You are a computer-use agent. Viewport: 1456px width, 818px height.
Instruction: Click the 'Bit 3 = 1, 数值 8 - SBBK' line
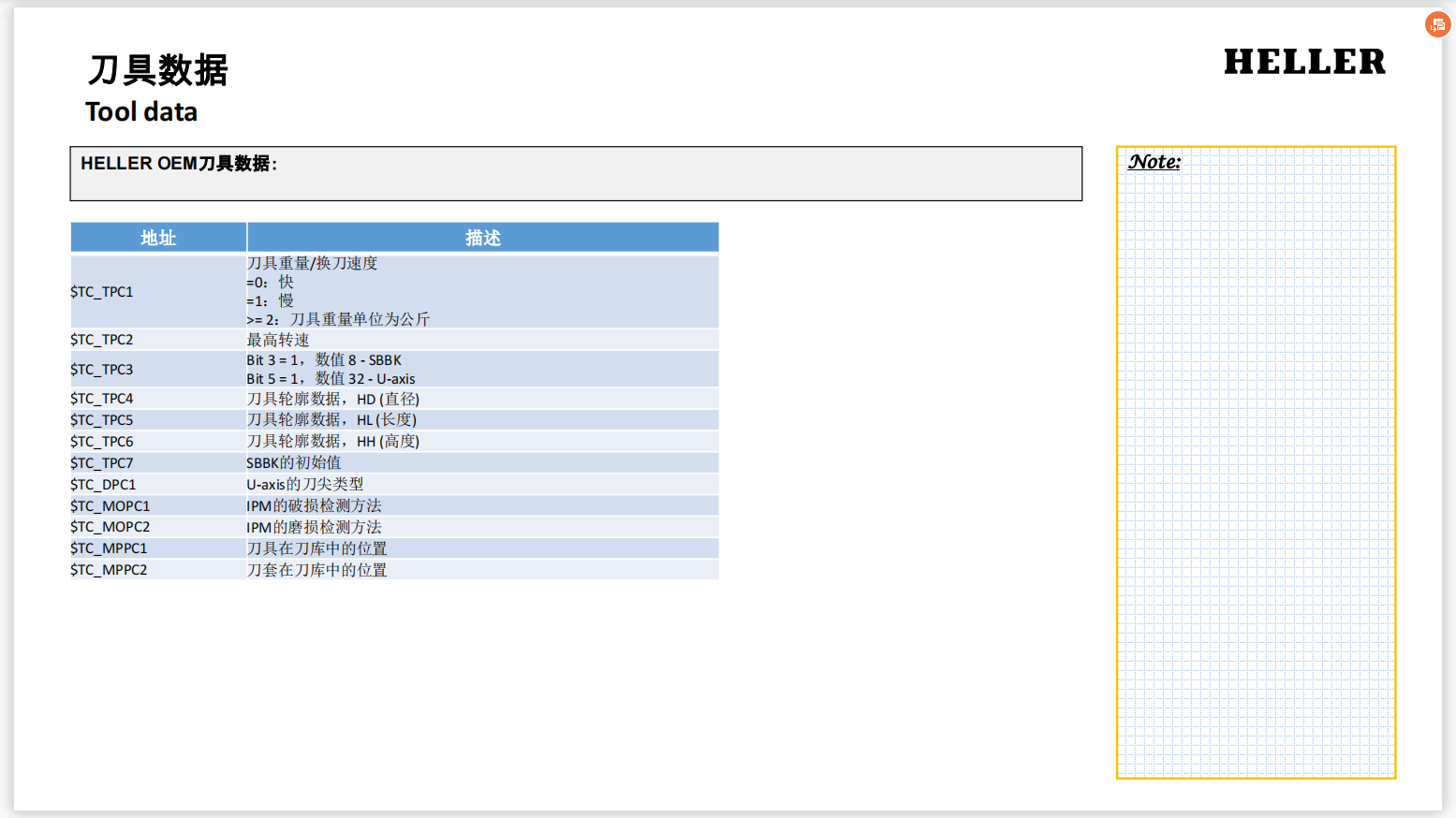coord(324,360)
